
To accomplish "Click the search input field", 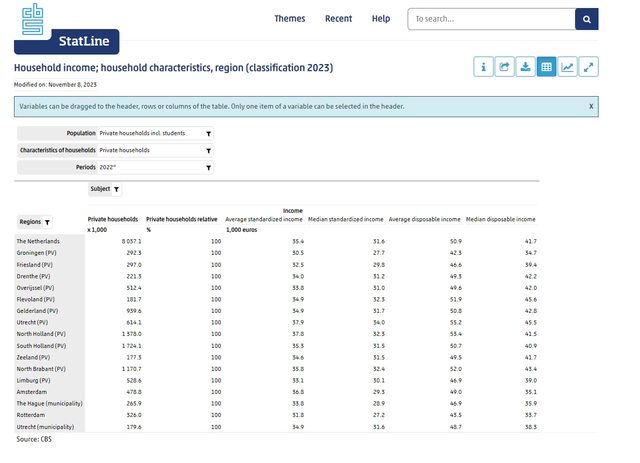I will [490, 19].
